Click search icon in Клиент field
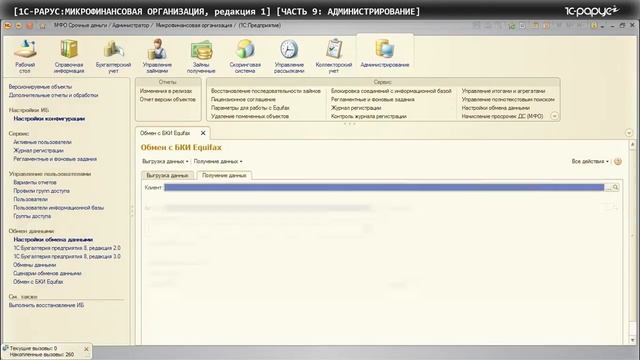 pos(616,187)
